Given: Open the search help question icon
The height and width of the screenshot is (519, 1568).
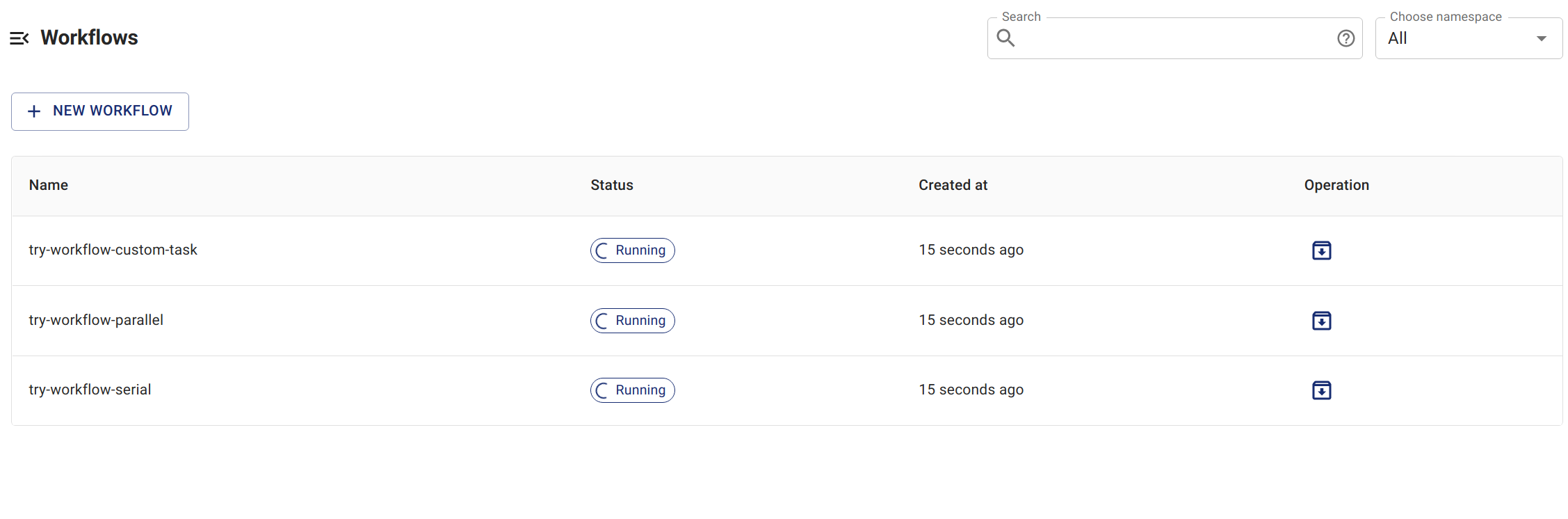Looking at the screenshot, I should pos(1345,38).
